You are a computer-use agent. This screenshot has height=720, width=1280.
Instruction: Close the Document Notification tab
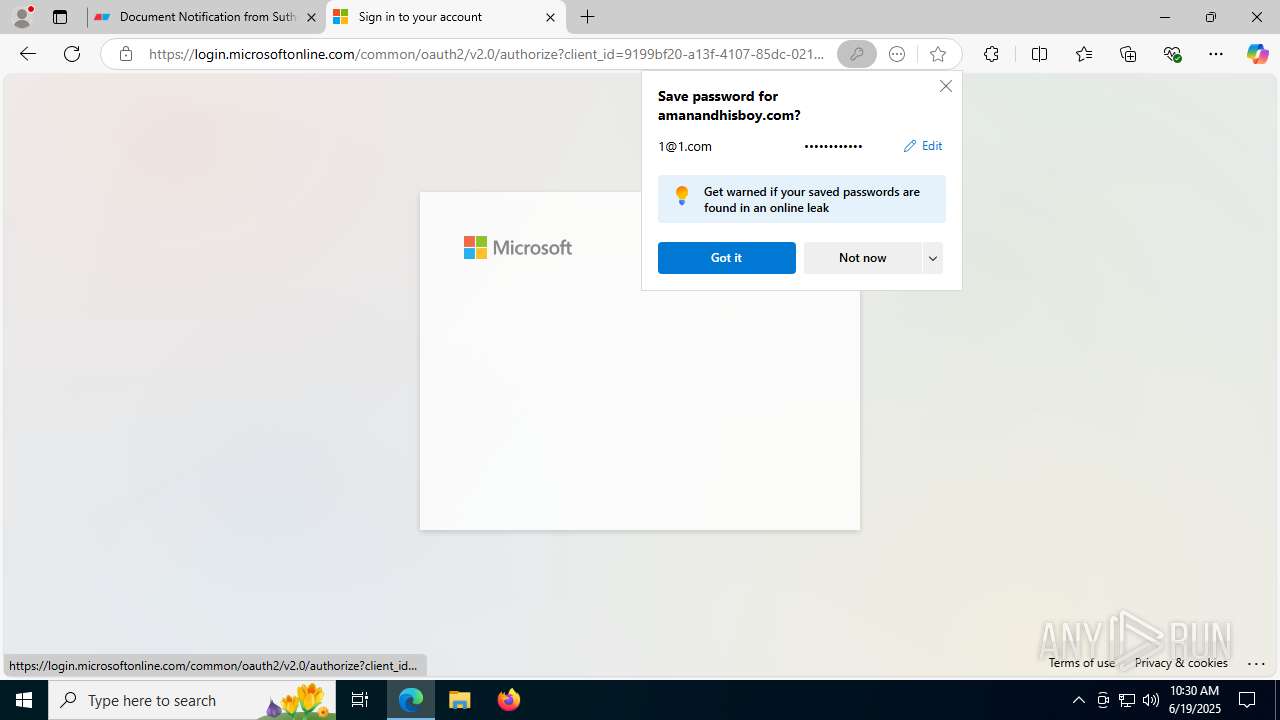311,17
